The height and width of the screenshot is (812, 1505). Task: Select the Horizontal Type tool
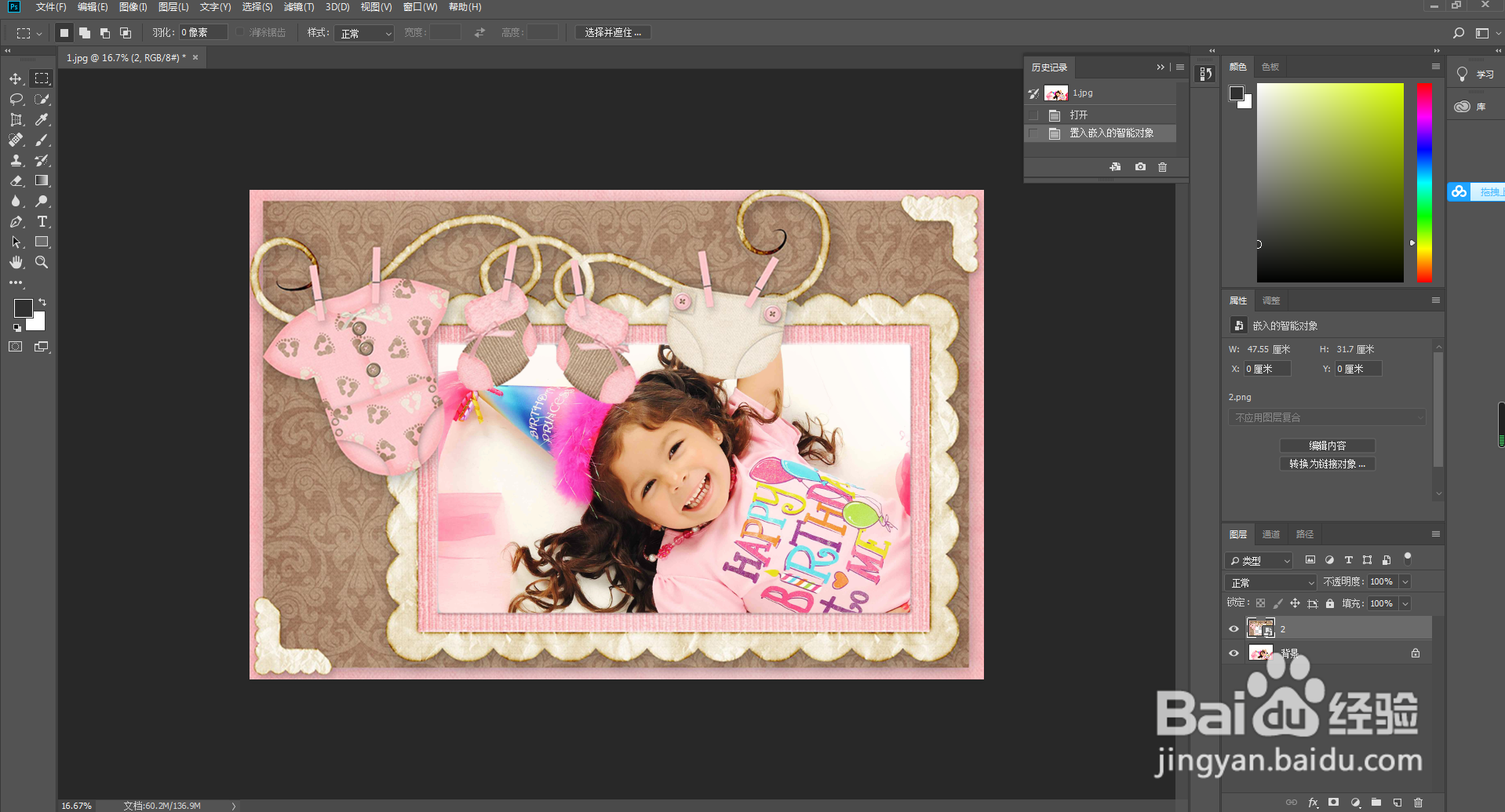pos(42,221)
